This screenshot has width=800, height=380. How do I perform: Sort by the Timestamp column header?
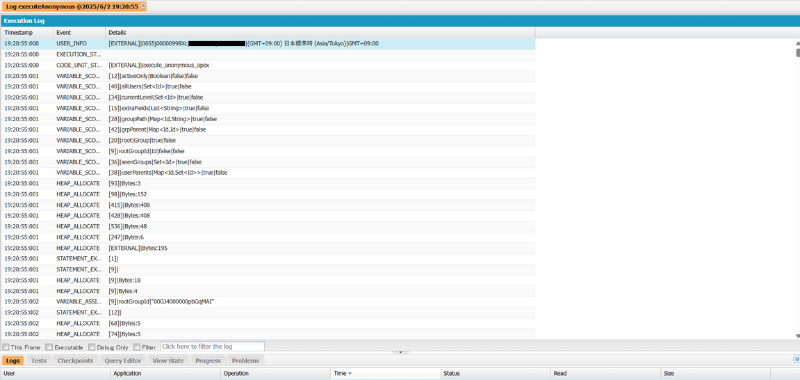(28, 33)
